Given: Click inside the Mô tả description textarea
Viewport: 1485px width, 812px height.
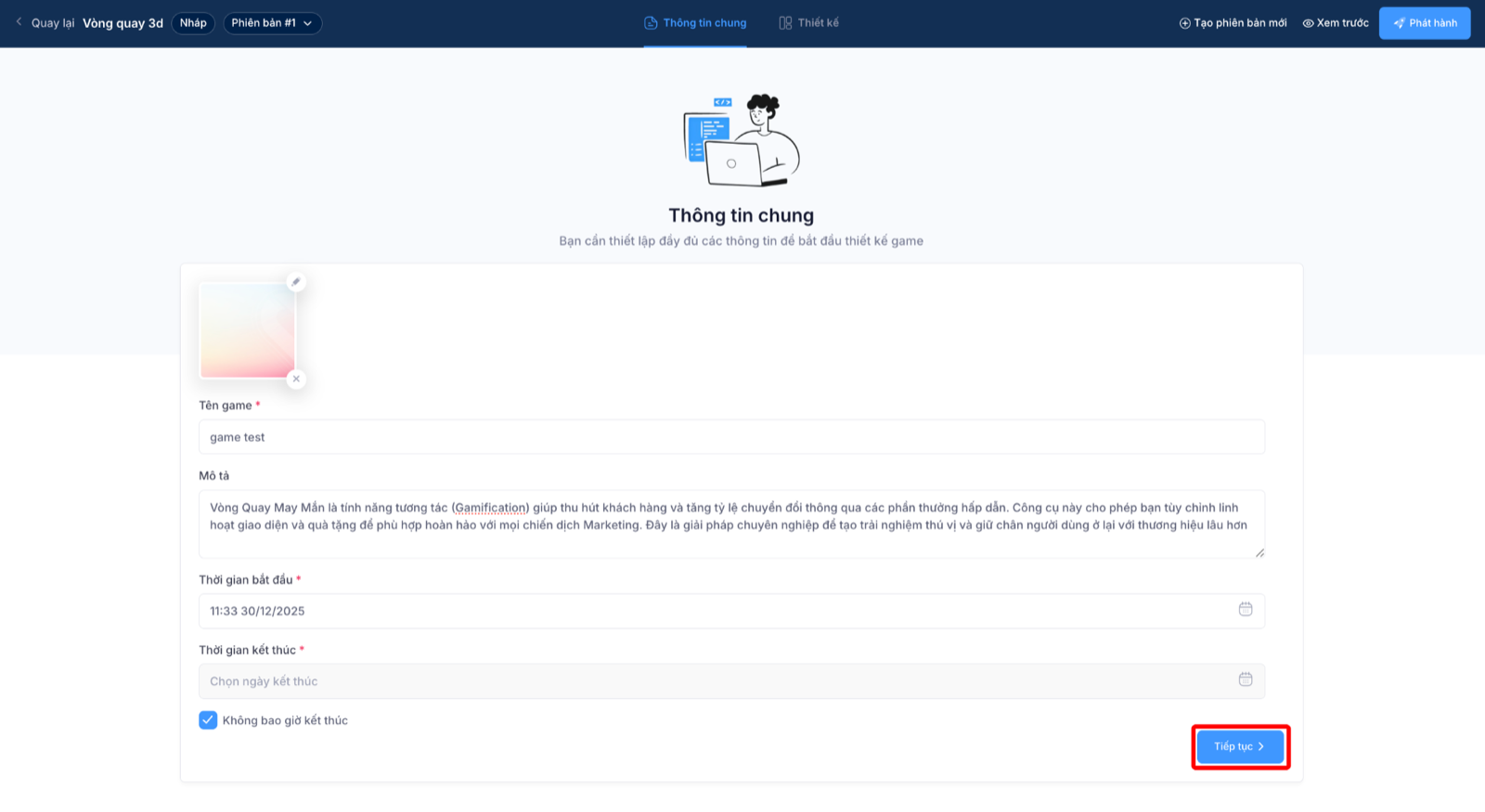Looking at the screenshot, I should (731, 524).
